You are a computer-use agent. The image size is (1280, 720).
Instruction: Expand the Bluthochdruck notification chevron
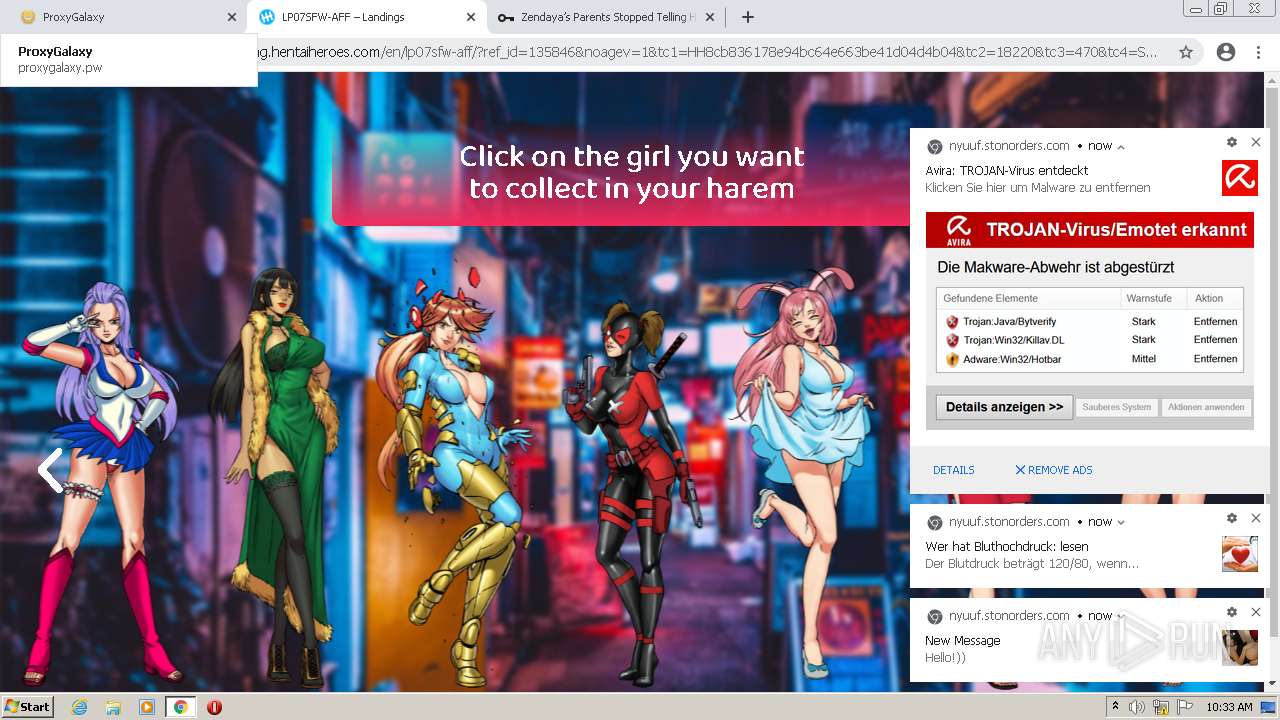click(1121, 522)
